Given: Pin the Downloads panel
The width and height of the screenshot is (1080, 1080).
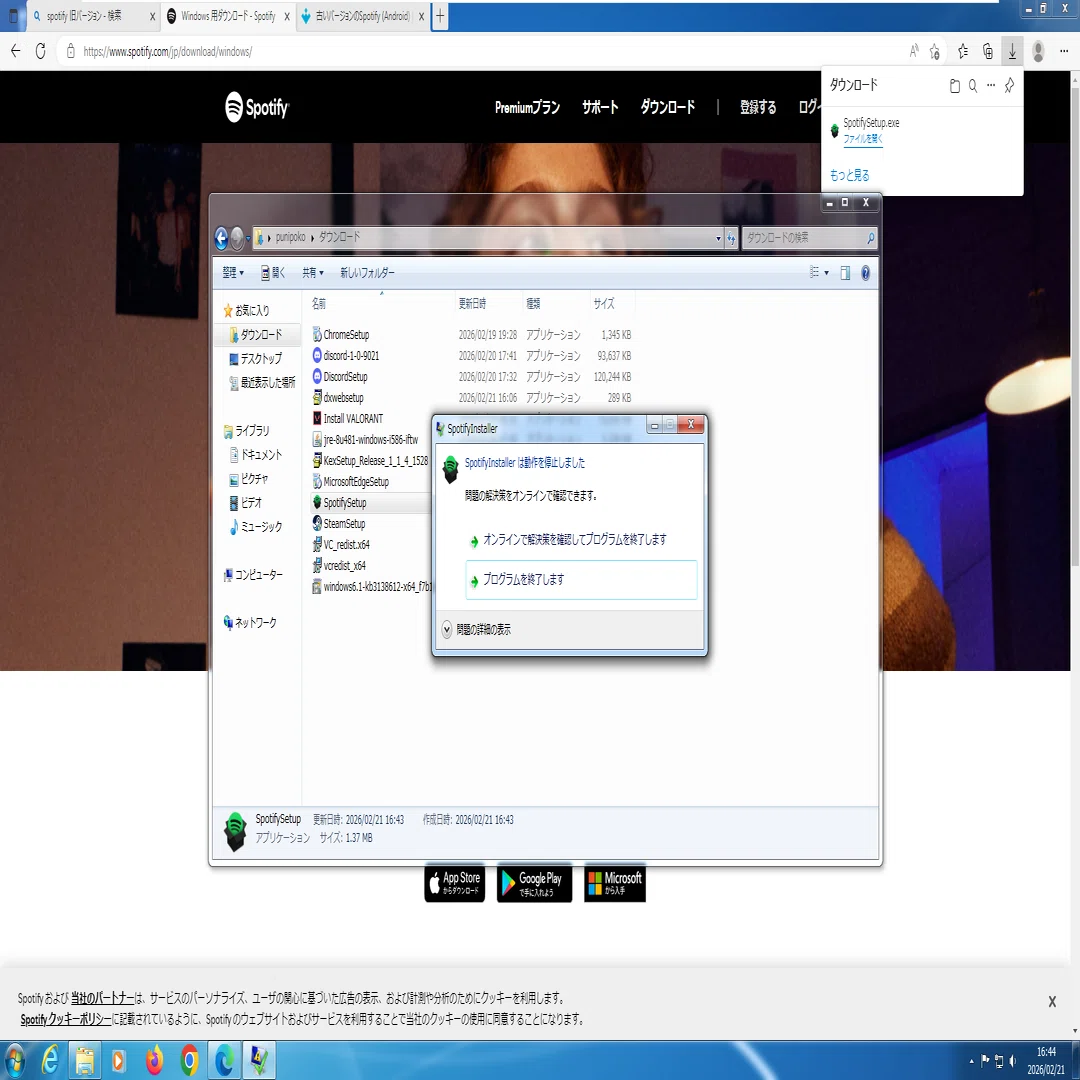Looking at the screenshot, I should [1009, 85].
